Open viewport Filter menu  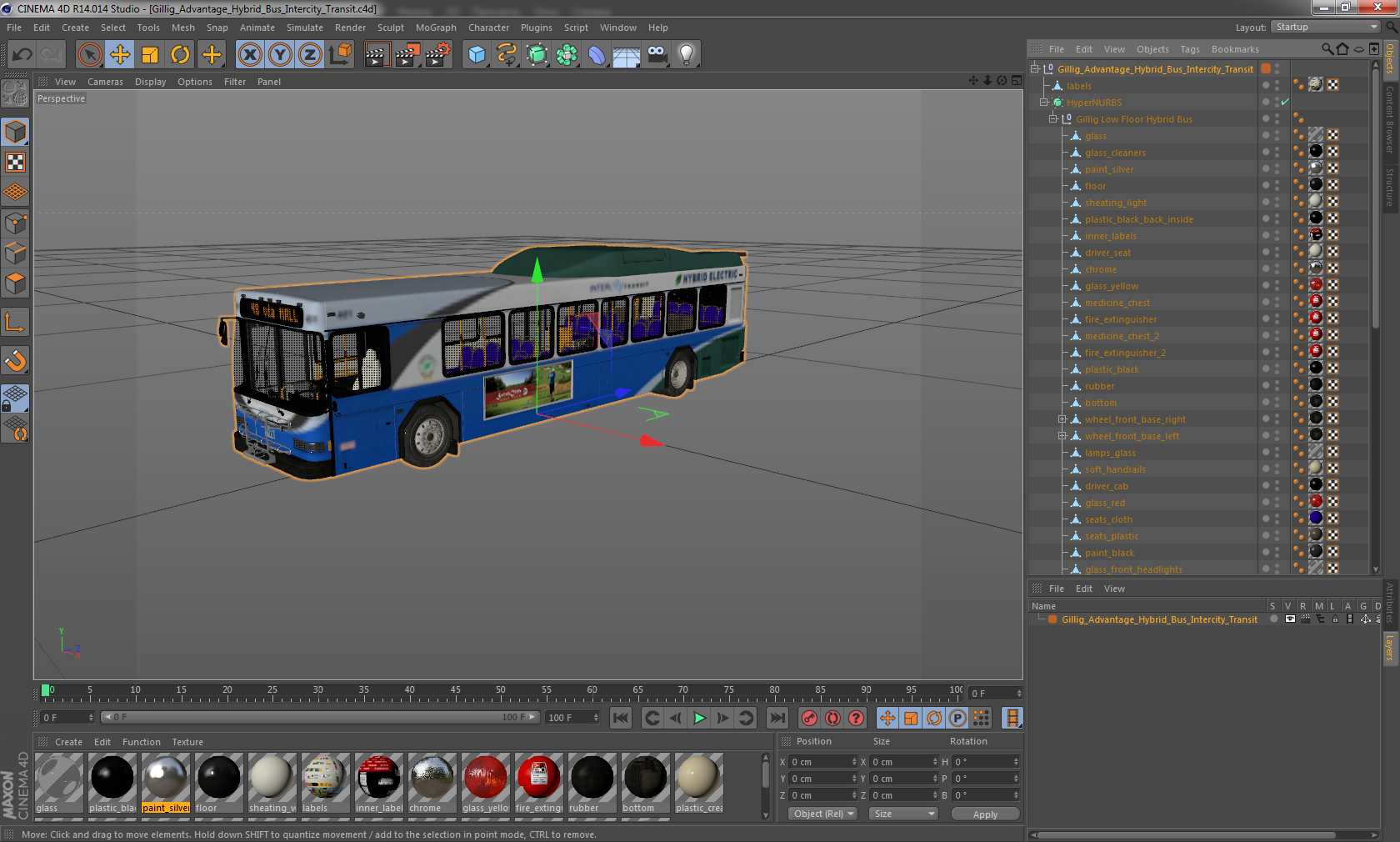pos(235,82)
